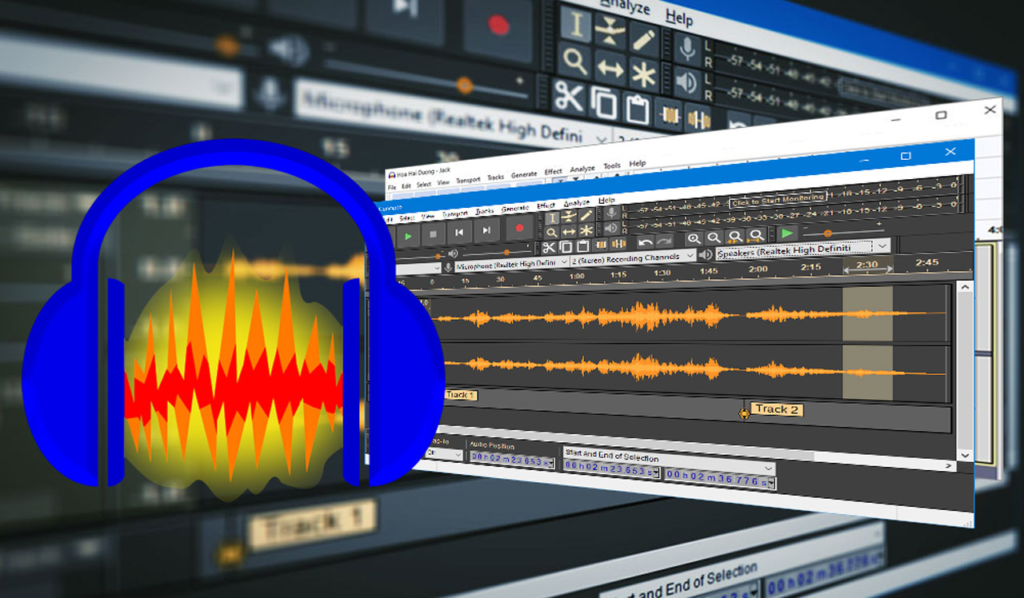Viewport: 1024px width, 598px height.
Task: Select the Selection tool in the front window
Action: pyautogui.click(x=552, y=218)
